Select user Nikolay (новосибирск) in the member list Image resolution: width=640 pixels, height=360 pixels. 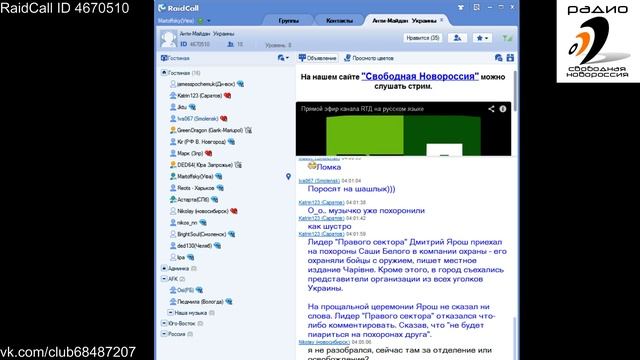(202, 211)
